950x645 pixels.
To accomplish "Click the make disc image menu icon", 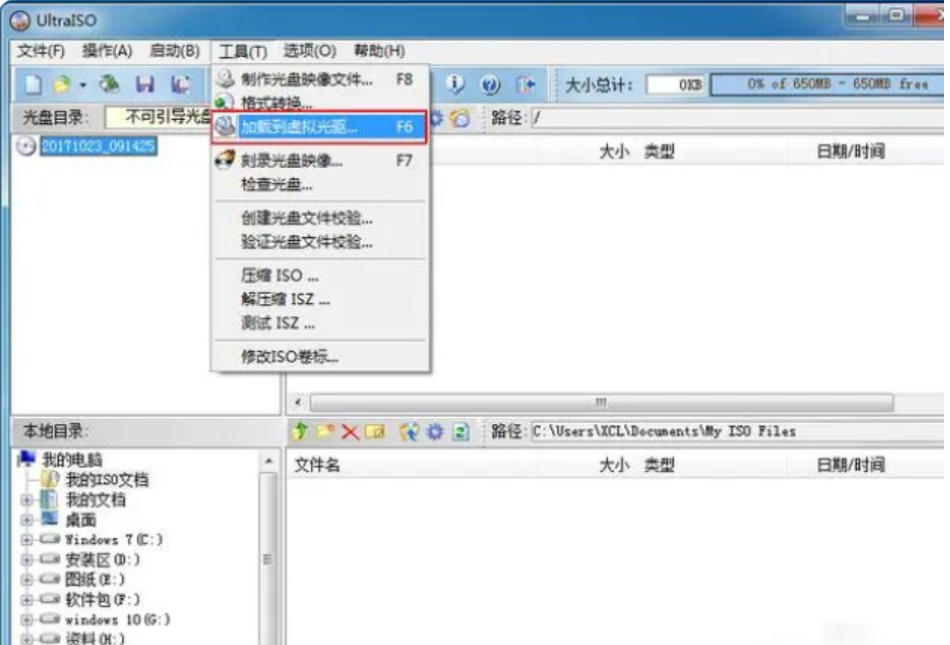I will click(225, 79).
